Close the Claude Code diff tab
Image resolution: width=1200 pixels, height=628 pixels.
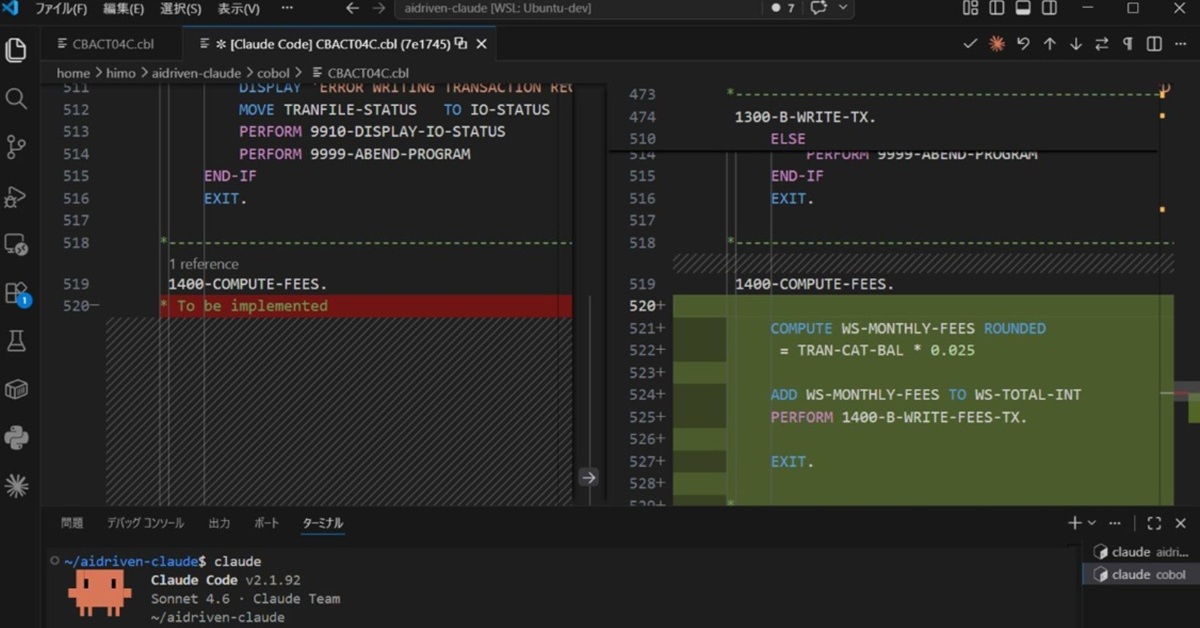pyautogui.click(x=482, y=44)
